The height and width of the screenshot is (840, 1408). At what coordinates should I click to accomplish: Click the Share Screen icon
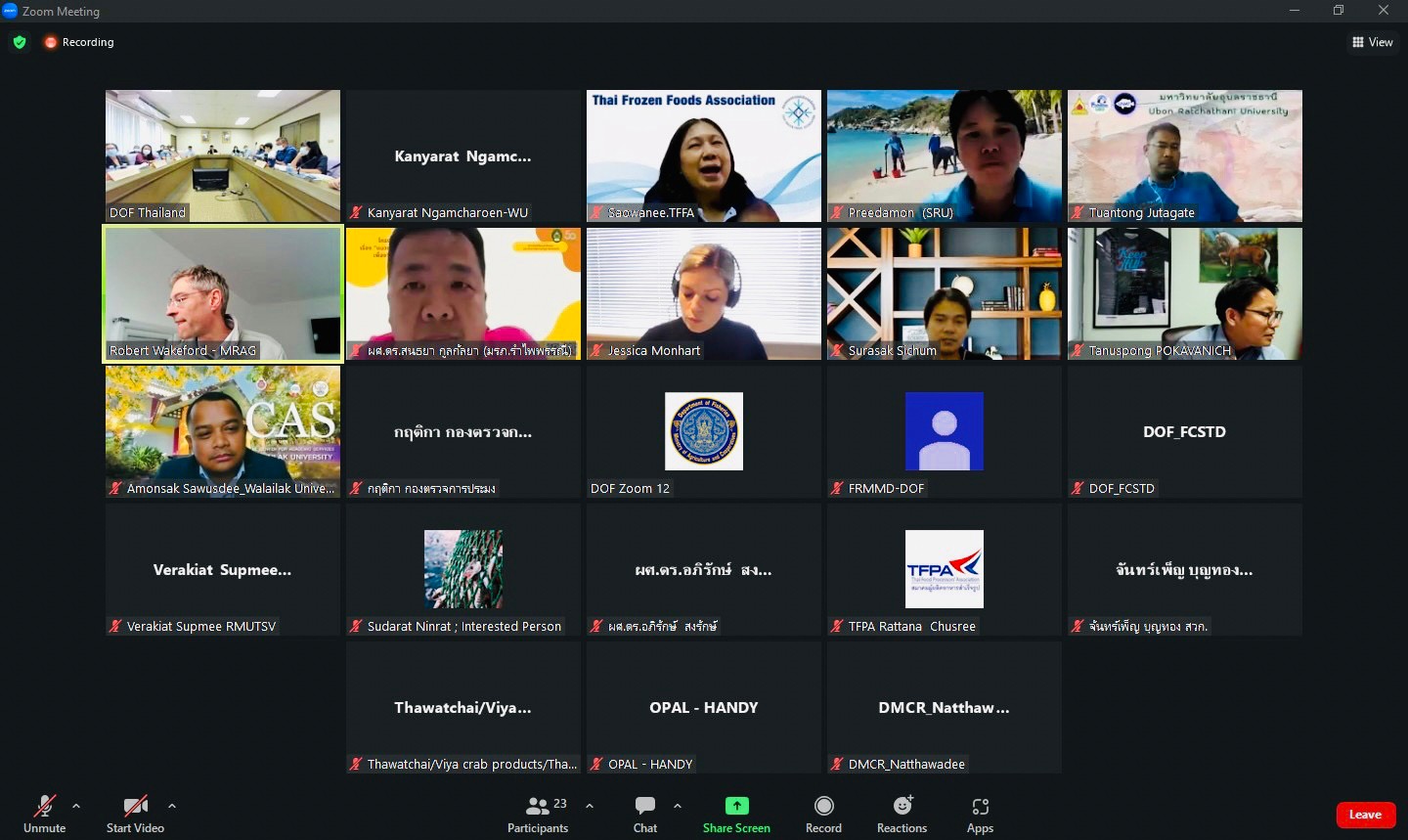[x=736, y=806]
